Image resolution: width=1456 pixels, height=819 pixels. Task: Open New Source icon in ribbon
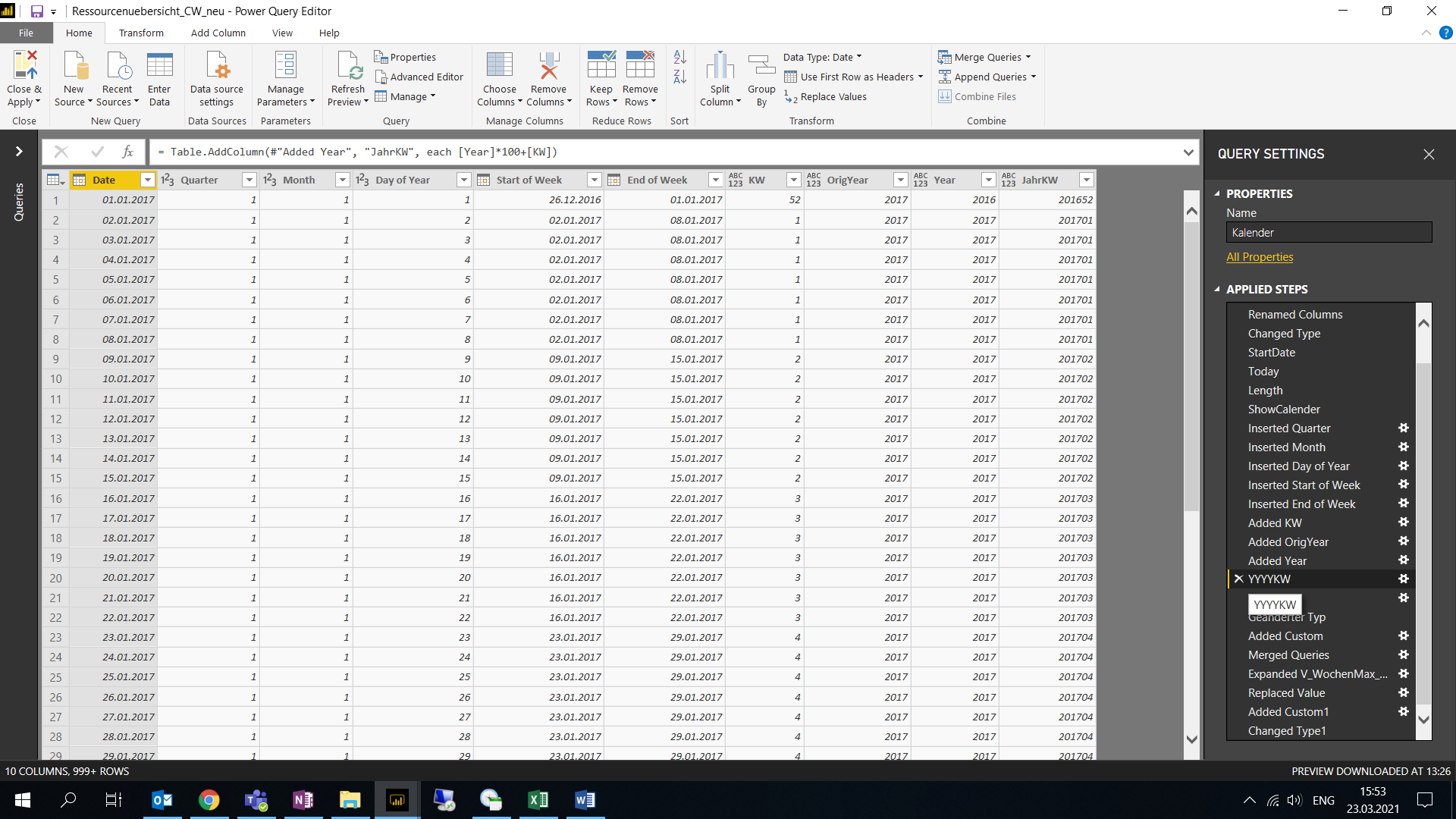click(74, 66)
